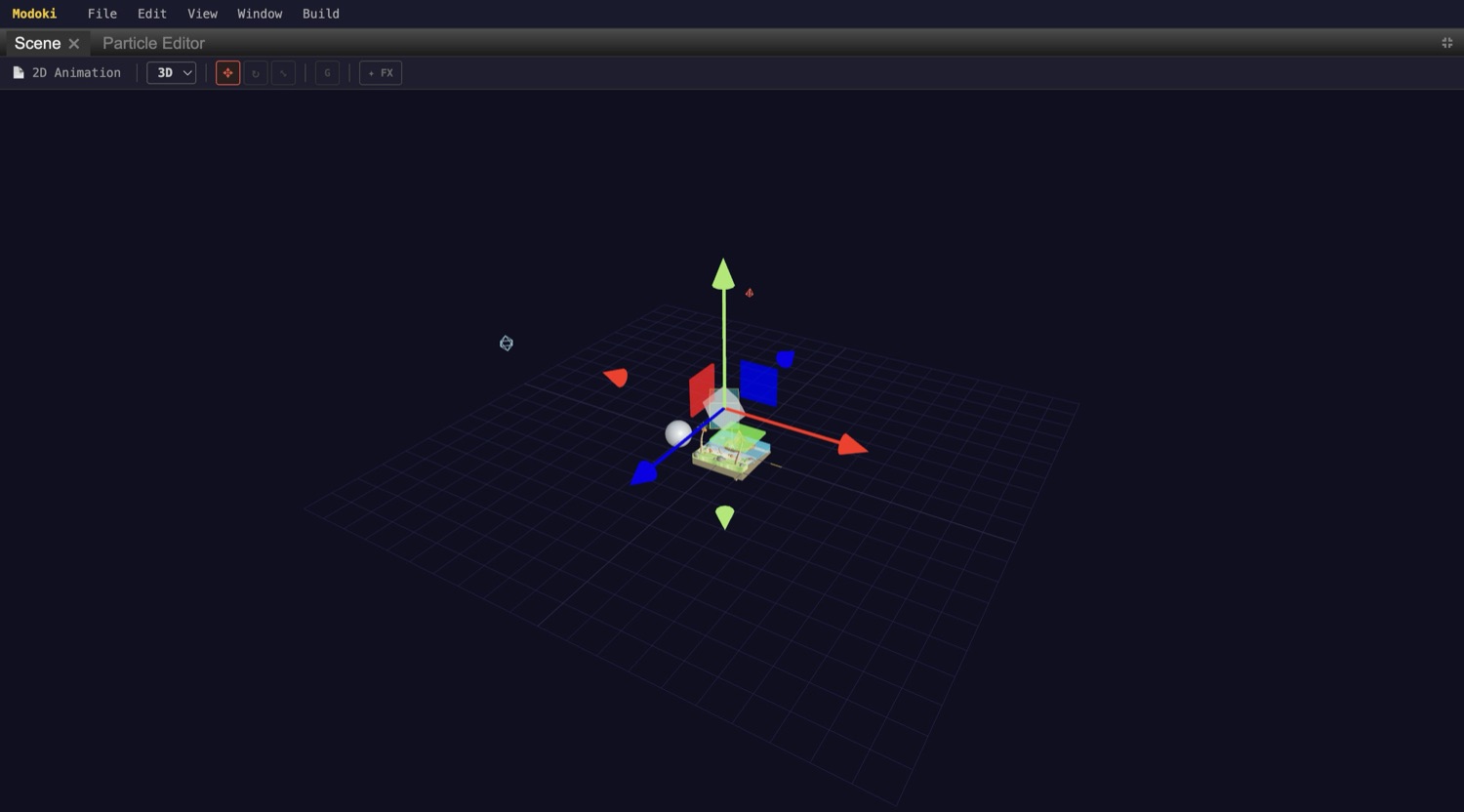This screenshot has width=1464, height=812.
Task: Click the + FX button
Action: [x=381, y=73]
